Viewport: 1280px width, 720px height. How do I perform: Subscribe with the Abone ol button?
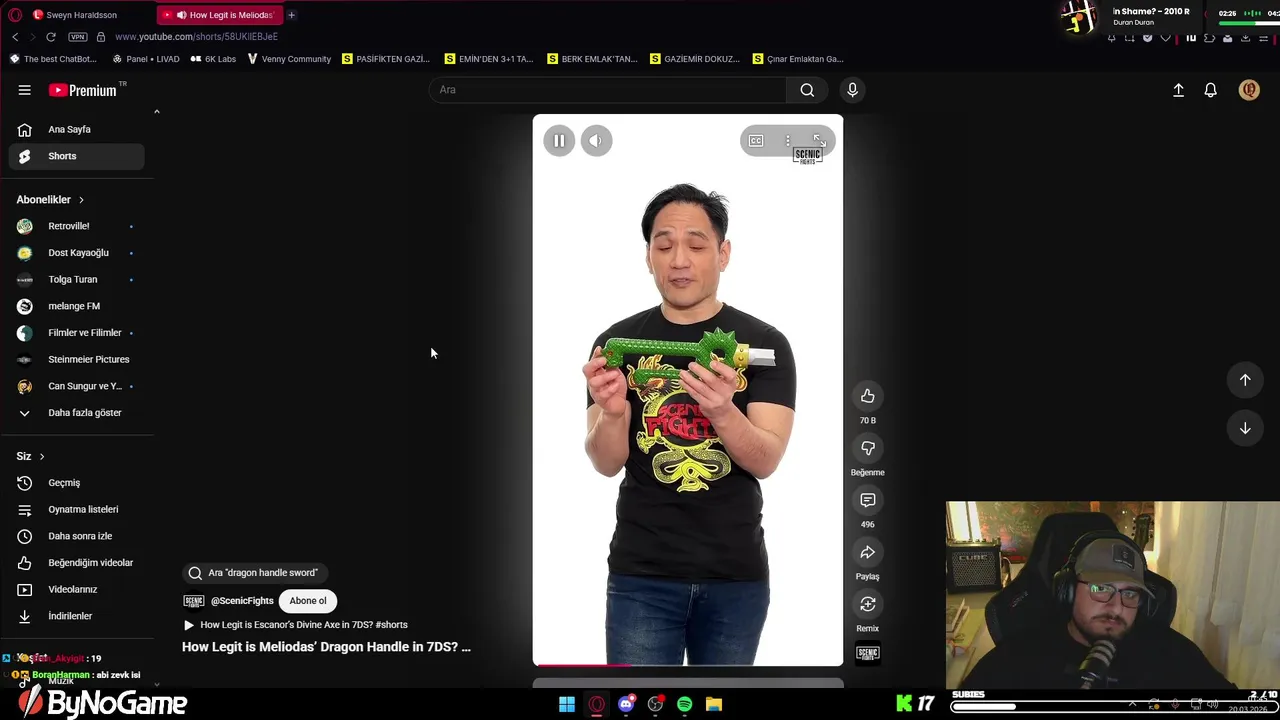pyautogui.click(x=308, y=601)
